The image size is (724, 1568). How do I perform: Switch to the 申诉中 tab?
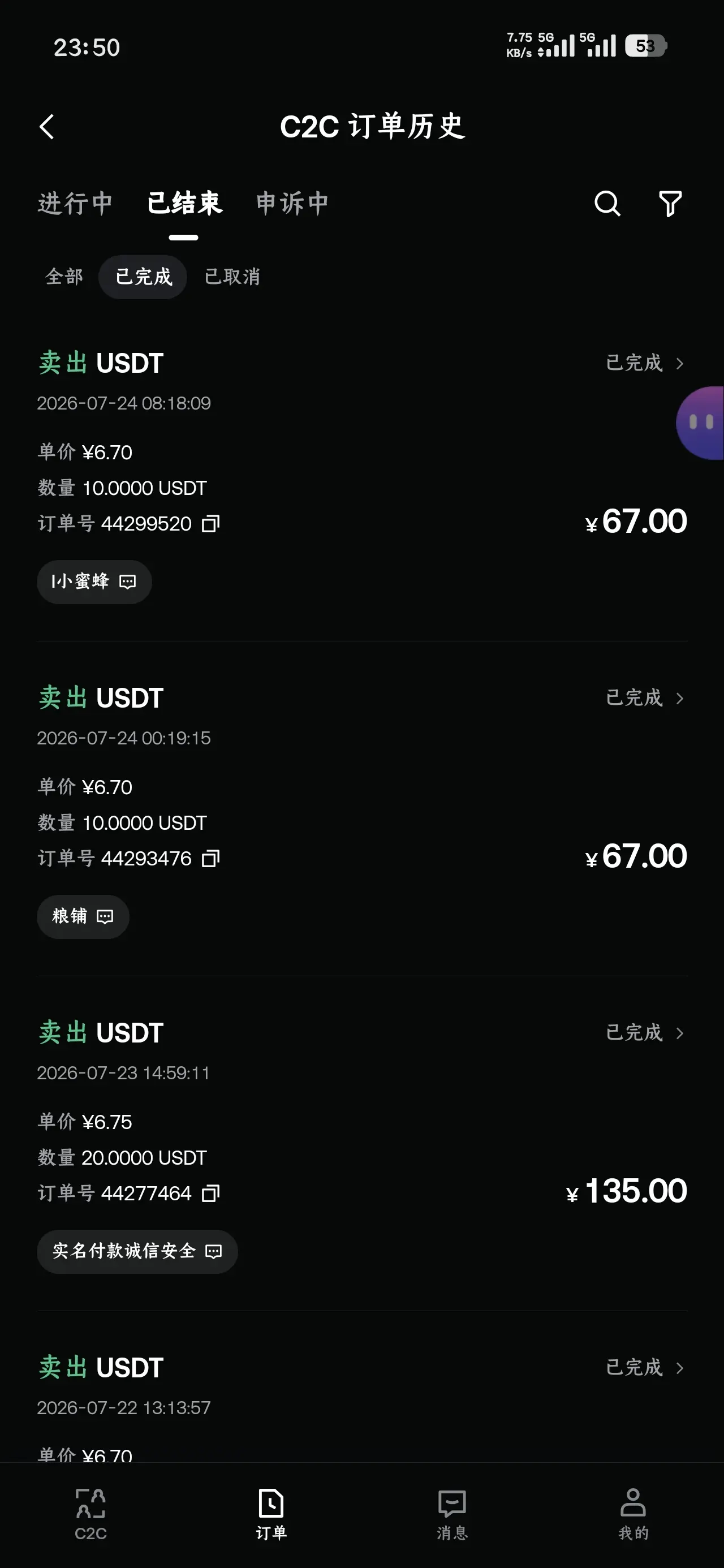click(x=292, y=203)
